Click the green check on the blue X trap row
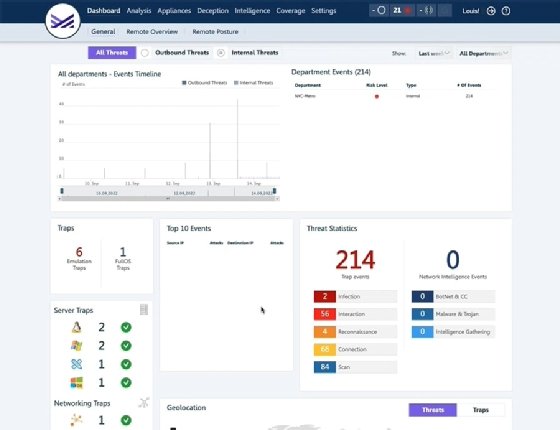The image size is (560, 430). (126, 364)
